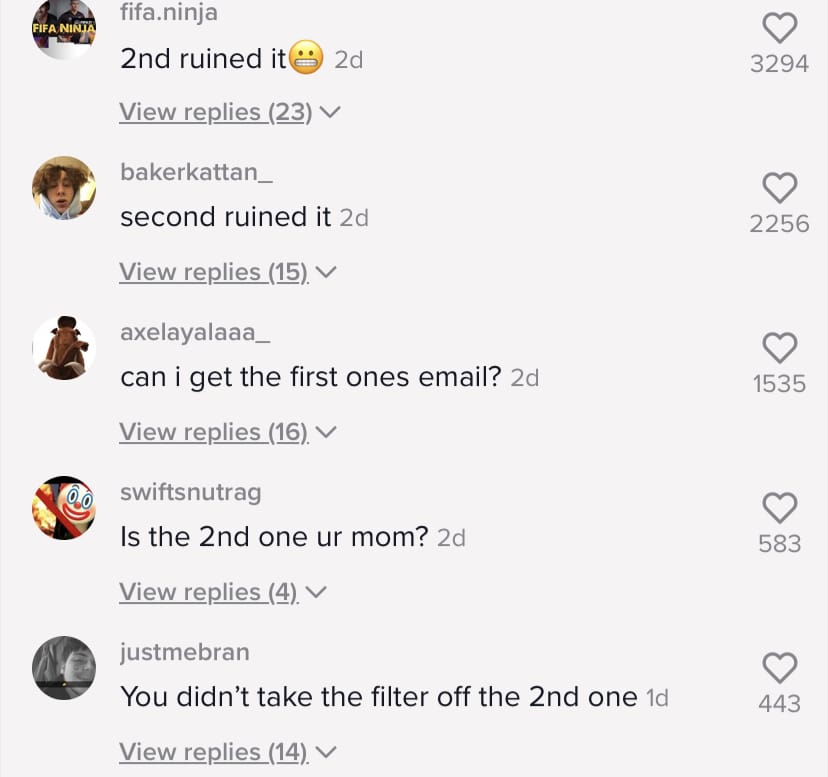
Task: Like justmebran's filter comment
Action: 779,668
